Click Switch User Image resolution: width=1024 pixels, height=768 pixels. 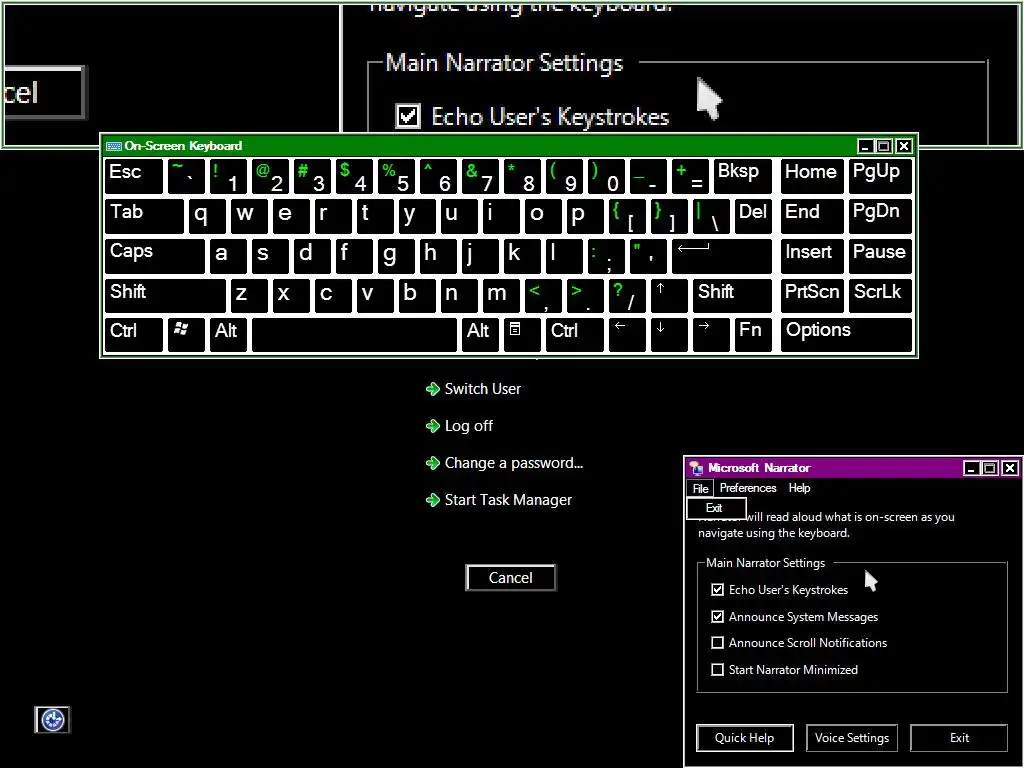coord(483,389)
